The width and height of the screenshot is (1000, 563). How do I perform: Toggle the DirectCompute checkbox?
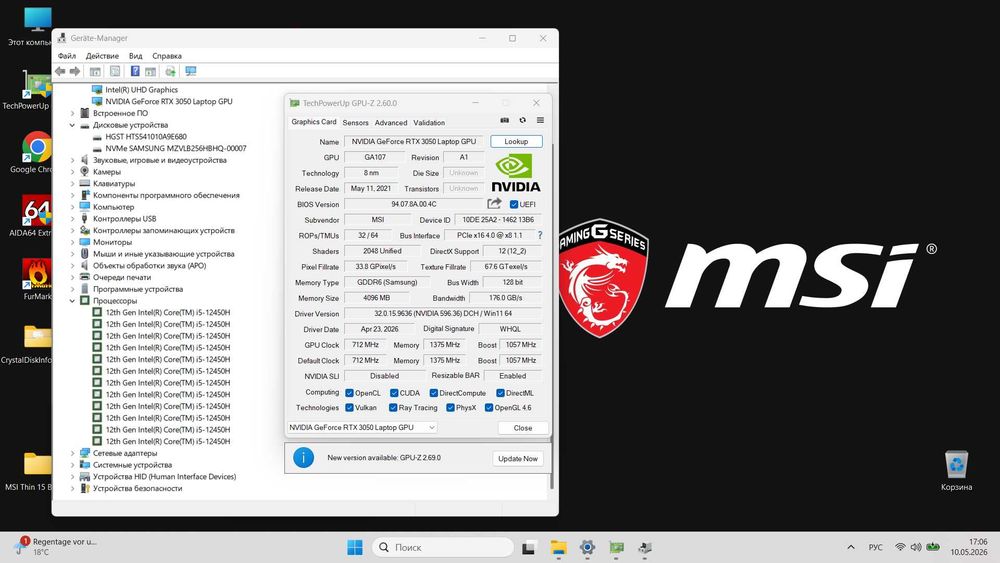tap(434, 393)
